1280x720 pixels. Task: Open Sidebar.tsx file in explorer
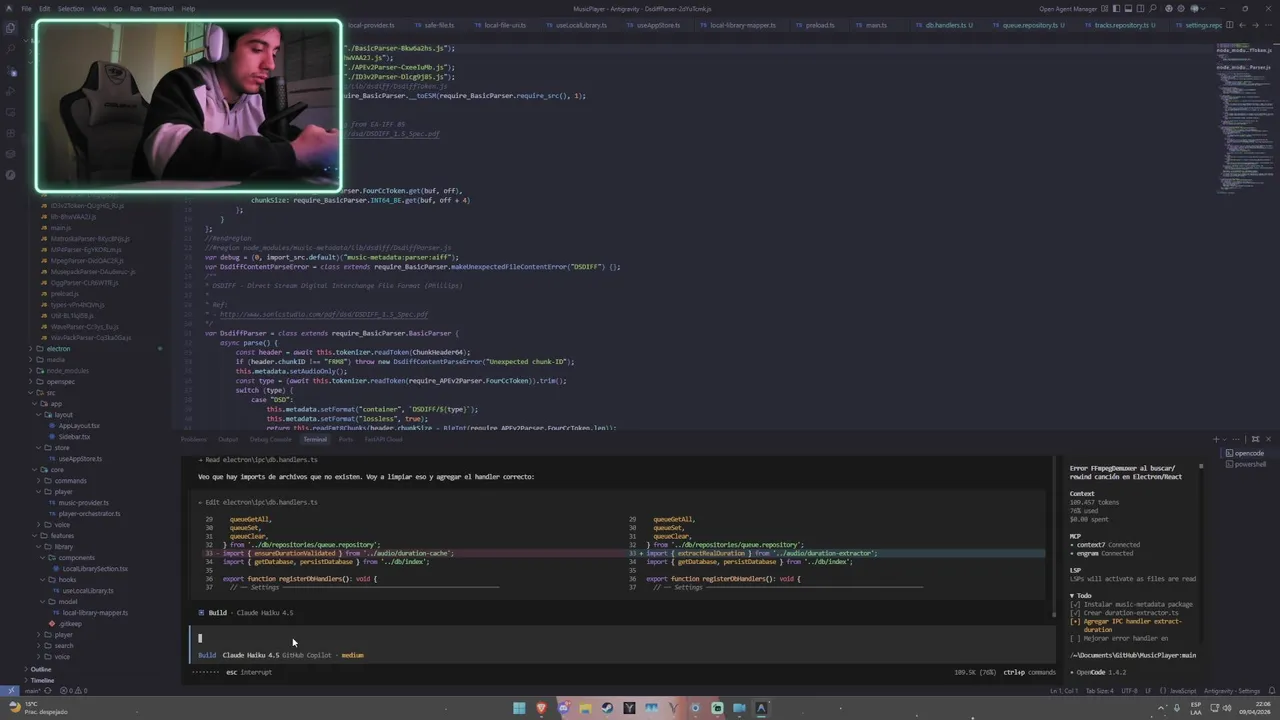74,436
